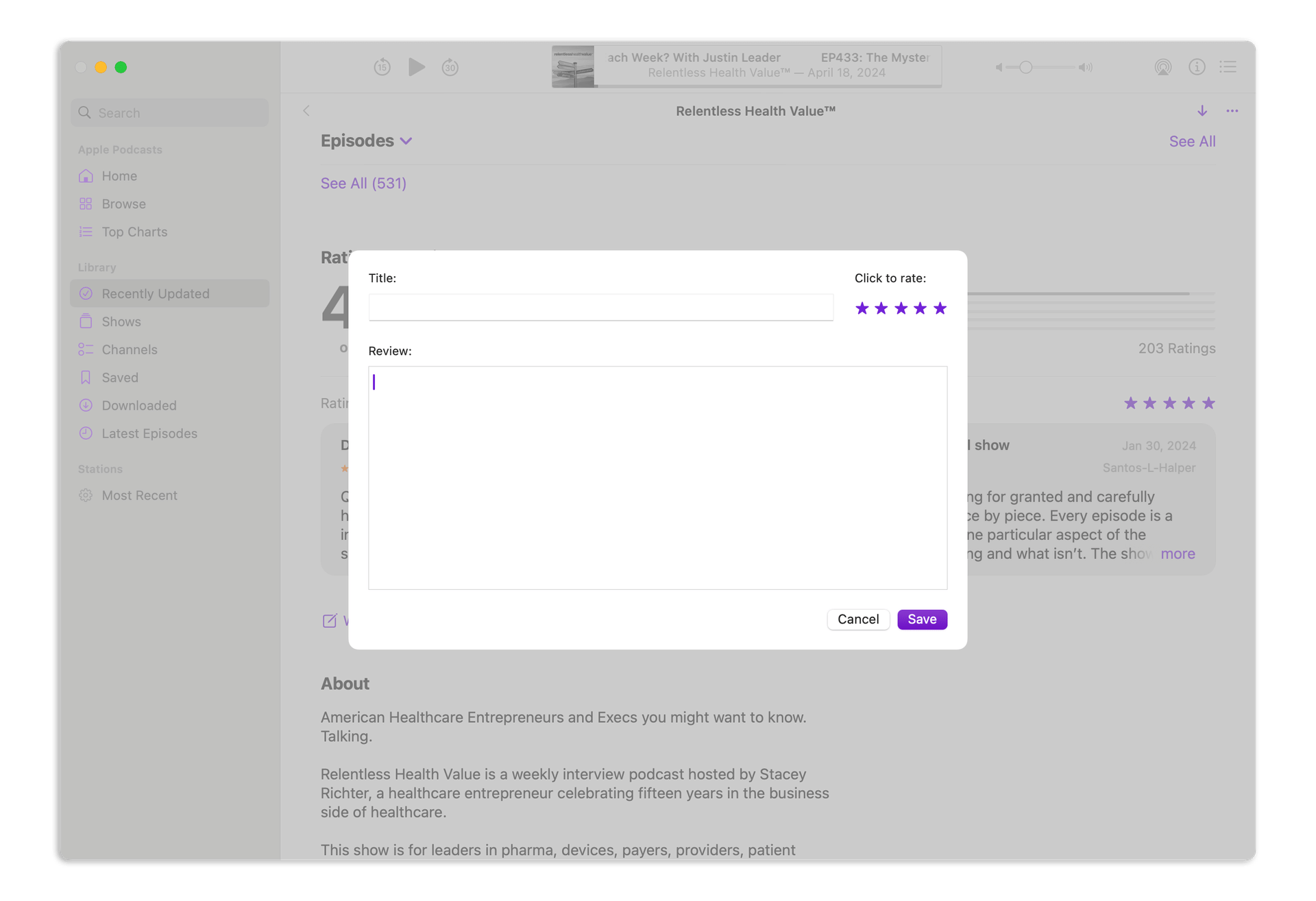Set rating to five stars in dialog
This screenshot has height=901, width=1316.
tap(940, 308)
